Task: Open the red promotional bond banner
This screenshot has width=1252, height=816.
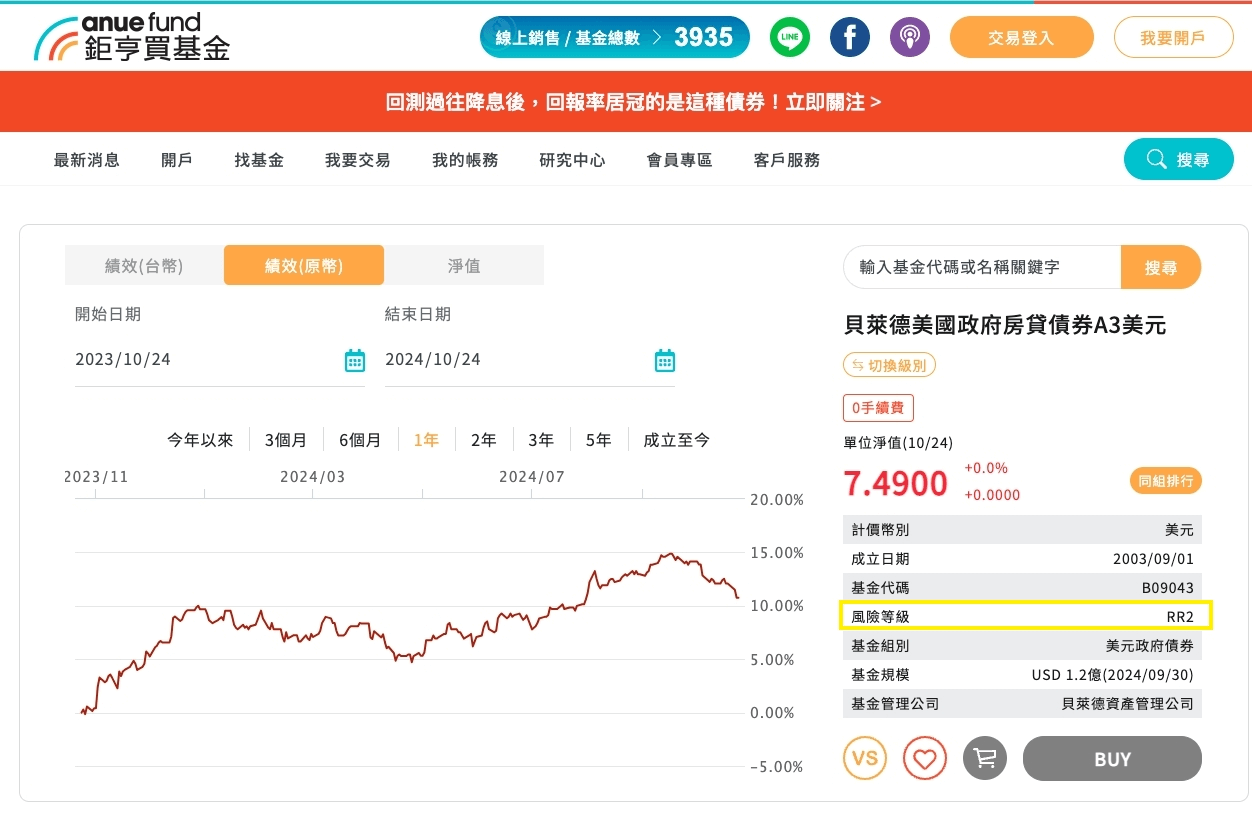Action: 626,102
